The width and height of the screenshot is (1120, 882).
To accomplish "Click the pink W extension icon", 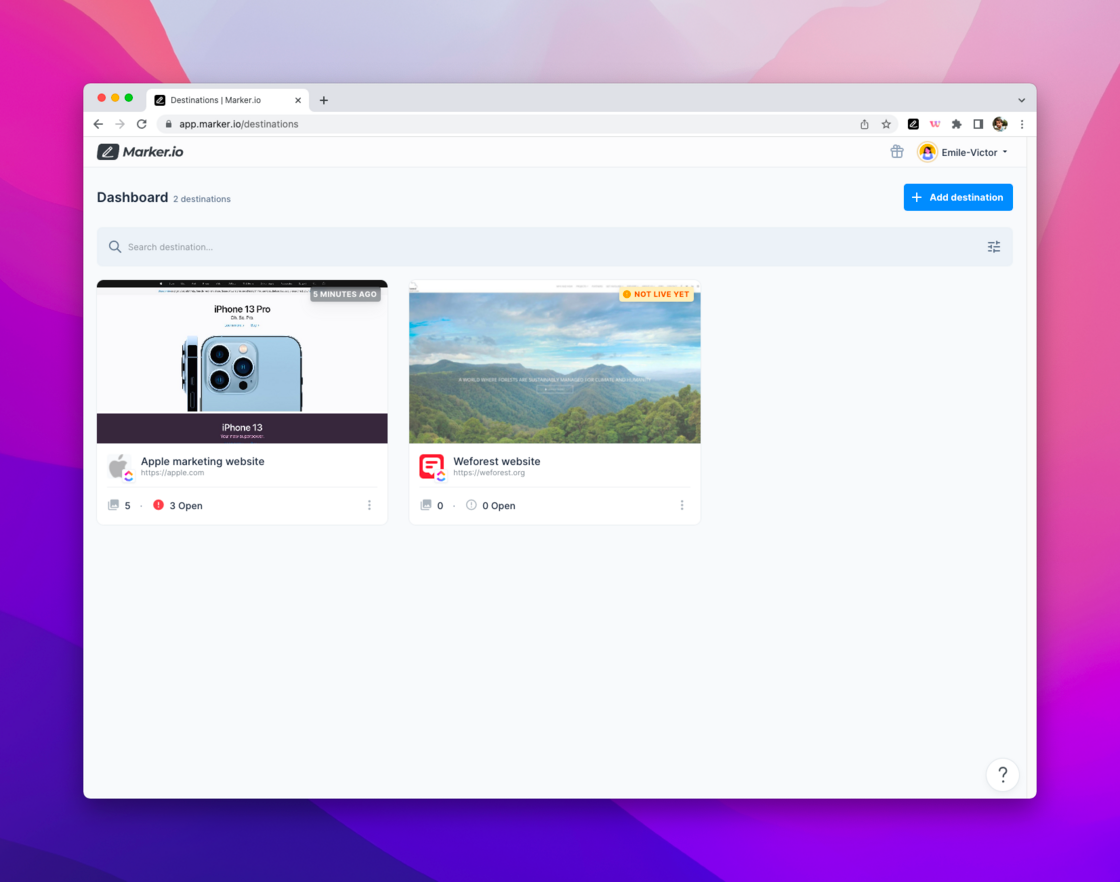I will tap(934, 124).
